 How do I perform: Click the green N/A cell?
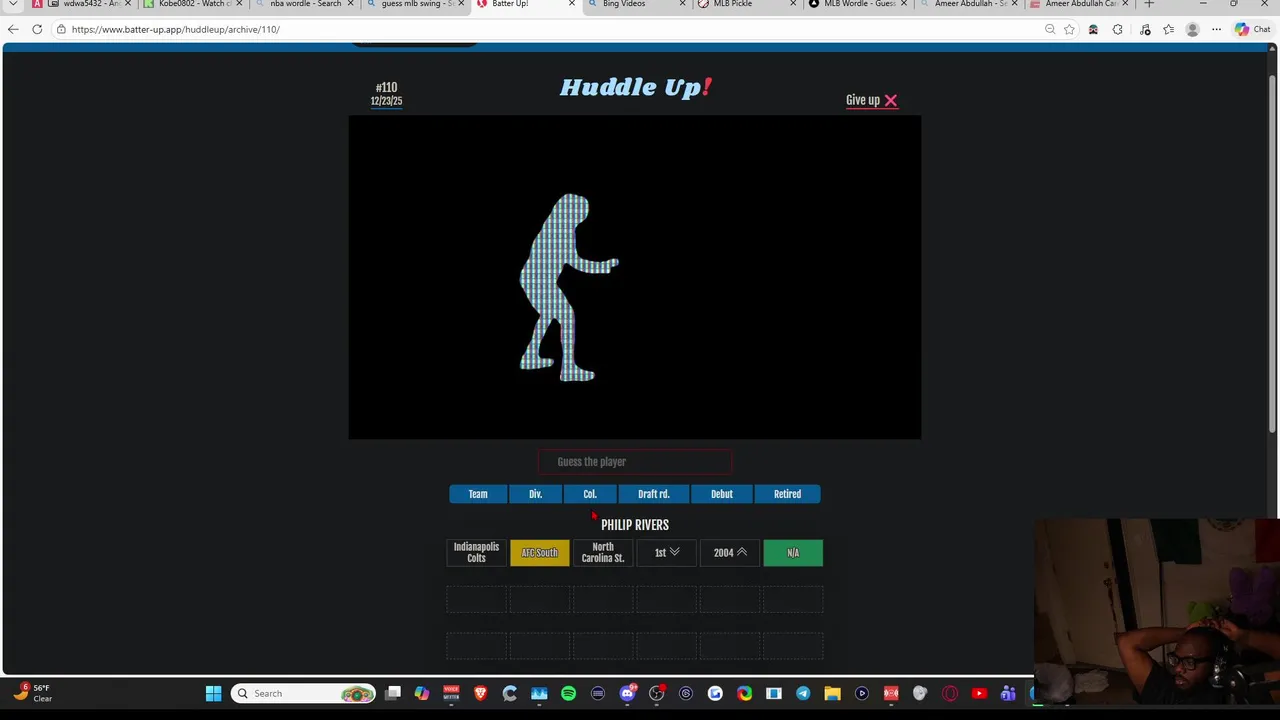click(793, 553)
